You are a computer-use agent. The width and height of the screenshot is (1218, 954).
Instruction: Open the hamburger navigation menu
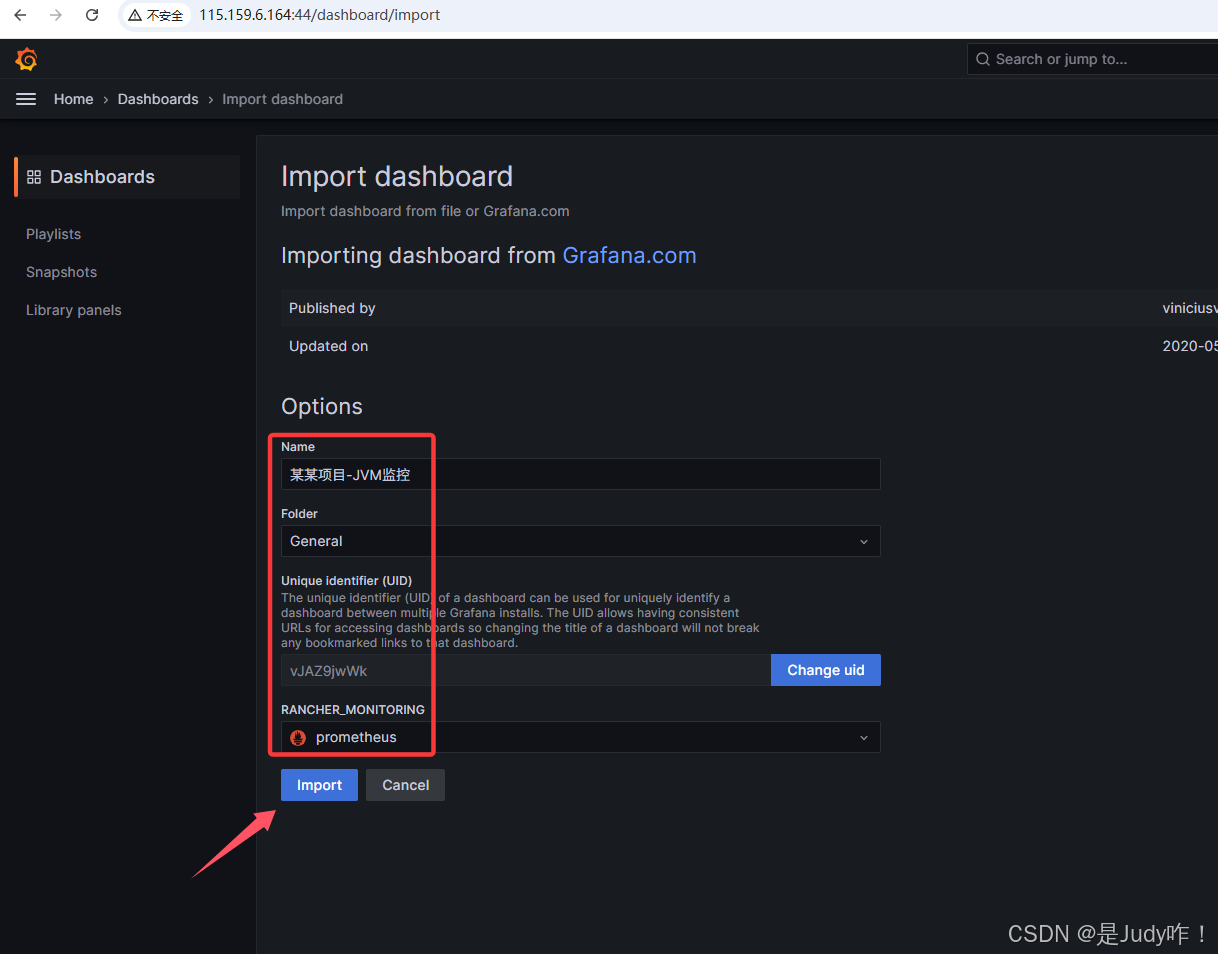click(26, 99)
